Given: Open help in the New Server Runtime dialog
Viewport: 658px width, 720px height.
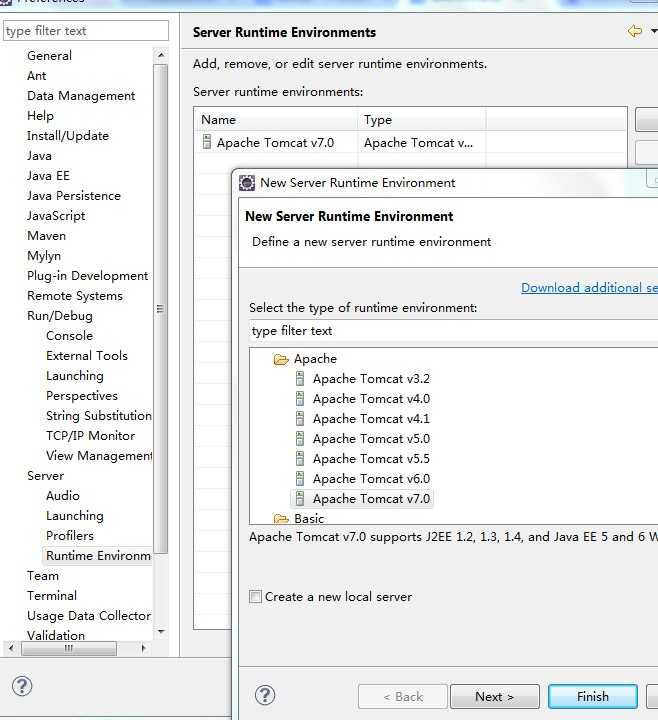Looking at the screenshot, I should pos(265,695).
